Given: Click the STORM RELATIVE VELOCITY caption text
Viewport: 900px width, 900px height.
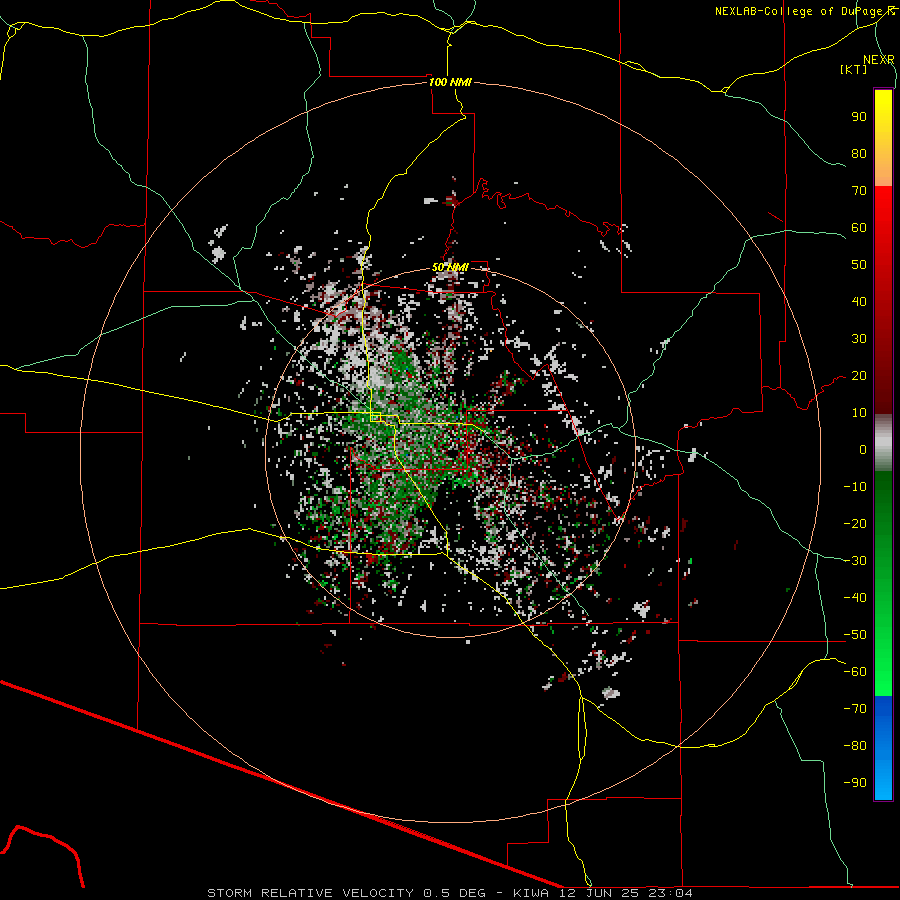Looking at the screenshot, I should pos(310,893).
